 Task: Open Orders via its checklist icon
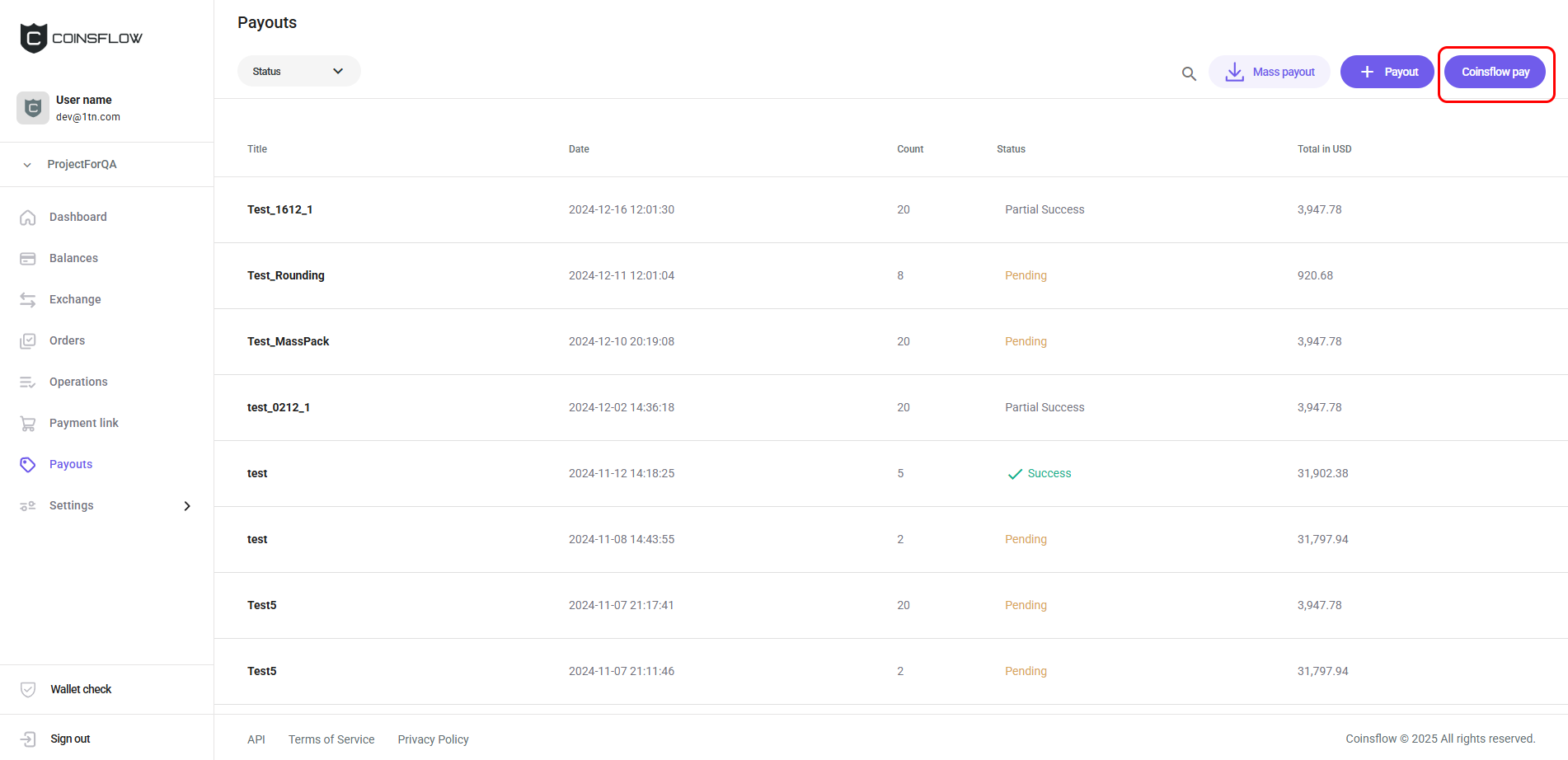pos(27,340)
